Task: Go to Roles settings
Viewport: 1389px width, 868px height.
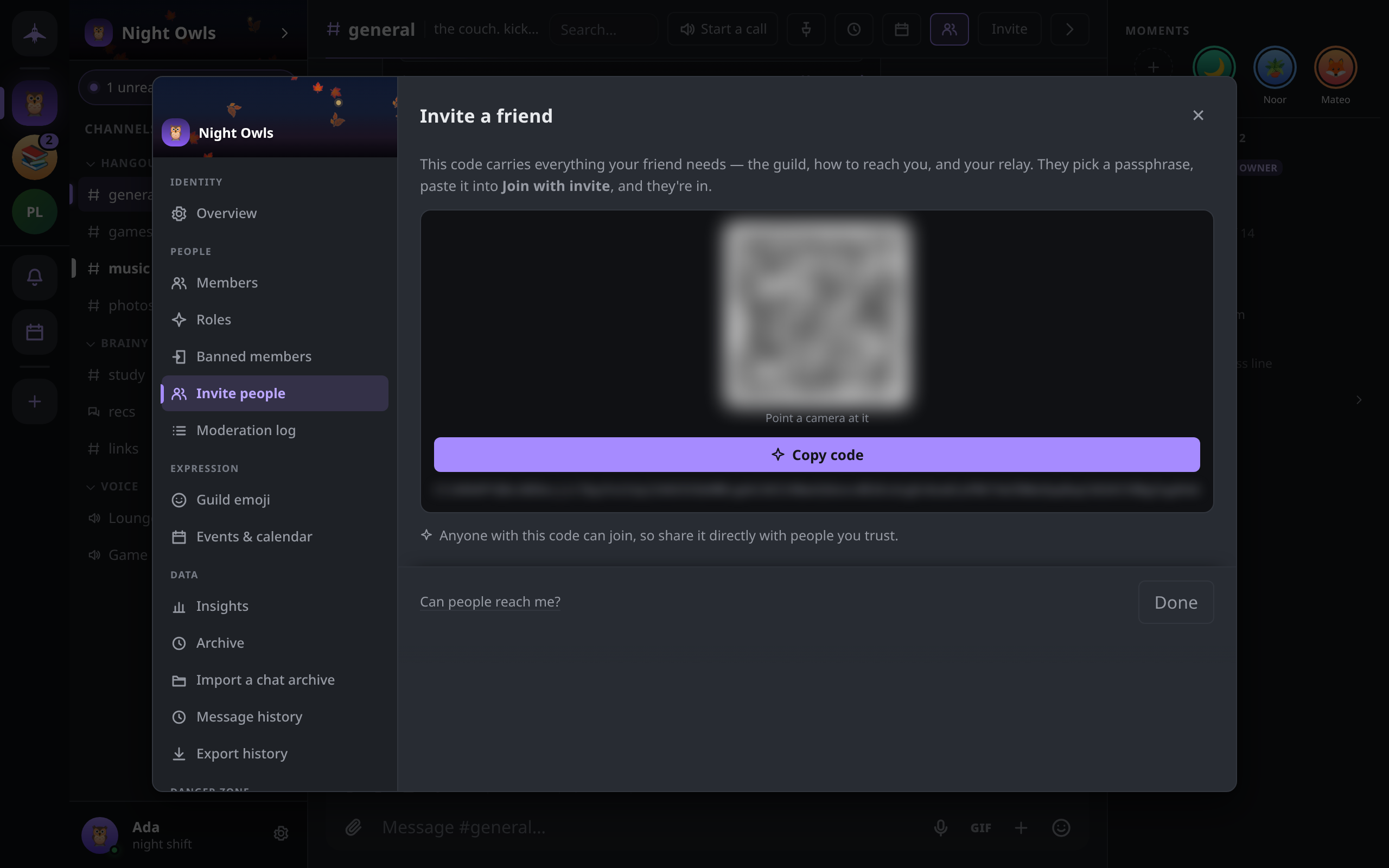Action: click(x=275, y=319)
